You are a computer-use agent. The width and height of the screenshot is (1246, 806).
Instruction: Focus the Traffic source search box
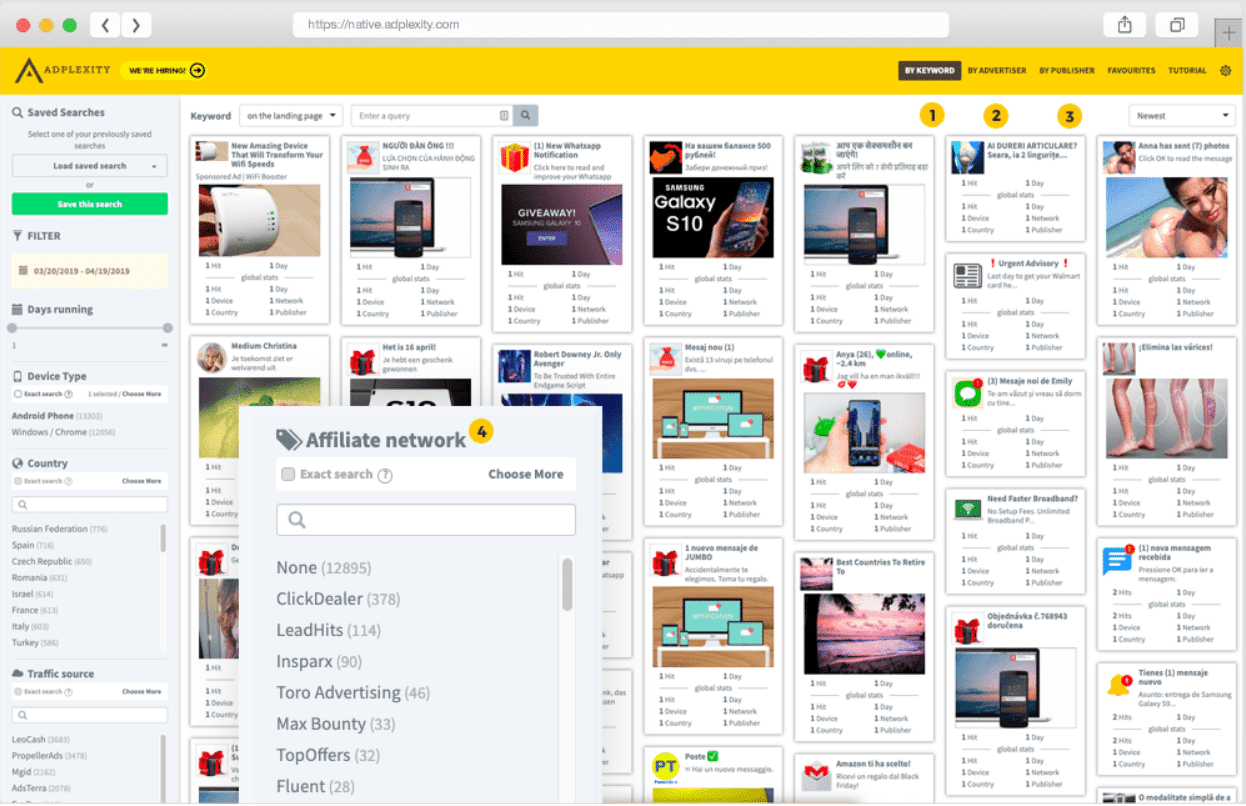tap(90, 716)
